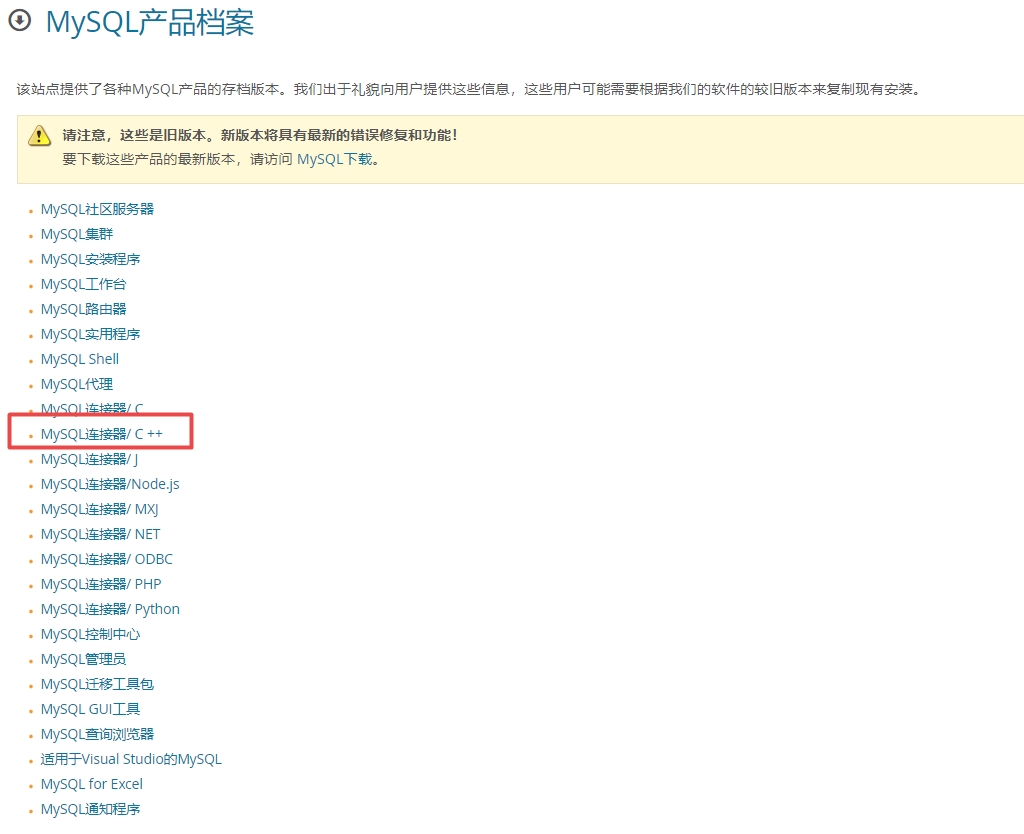Open the MySQL连接器/ C link
Screen dimensions: 1024x834
(92, 409)
